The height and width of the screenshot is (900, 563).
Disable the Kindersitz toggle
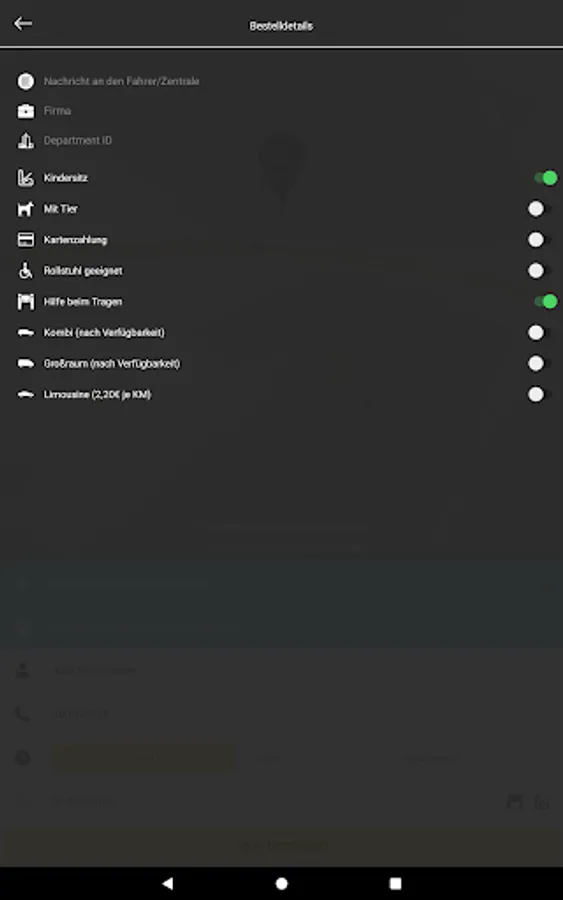pyautogui.click(x=545, y=178)
